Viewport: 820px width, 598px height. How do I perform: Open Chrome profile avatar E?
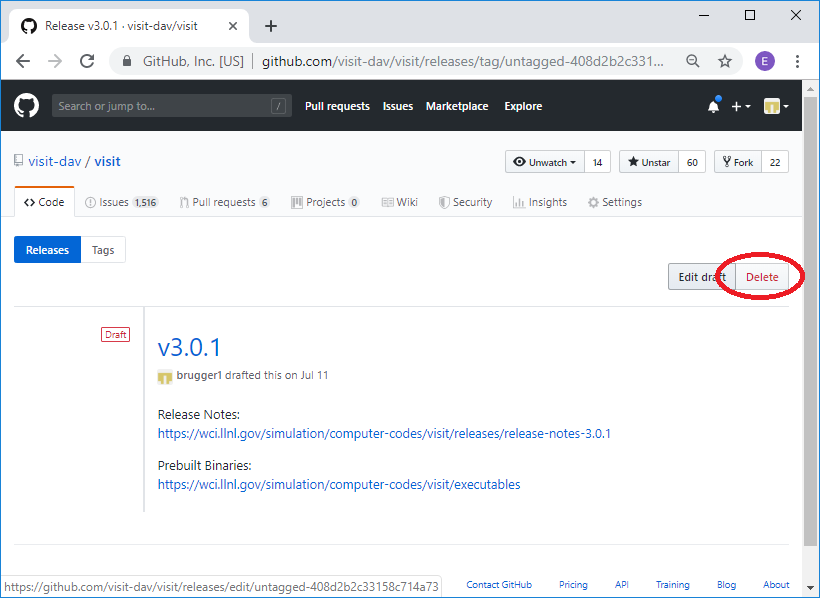[765, 61]
